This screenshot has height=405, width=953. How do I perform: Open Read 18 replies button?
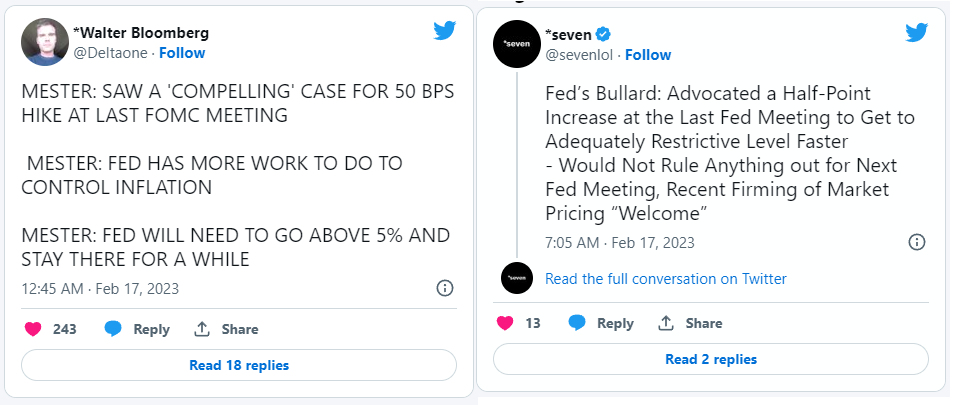239,365
